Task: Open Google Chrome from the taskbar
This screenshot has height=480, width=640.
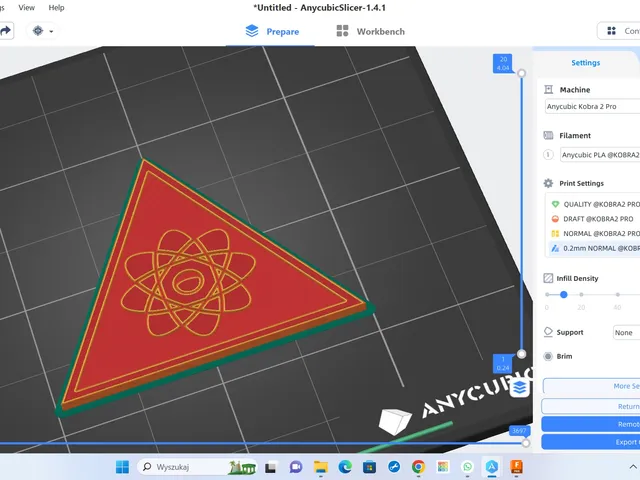Action: point(418,467)
